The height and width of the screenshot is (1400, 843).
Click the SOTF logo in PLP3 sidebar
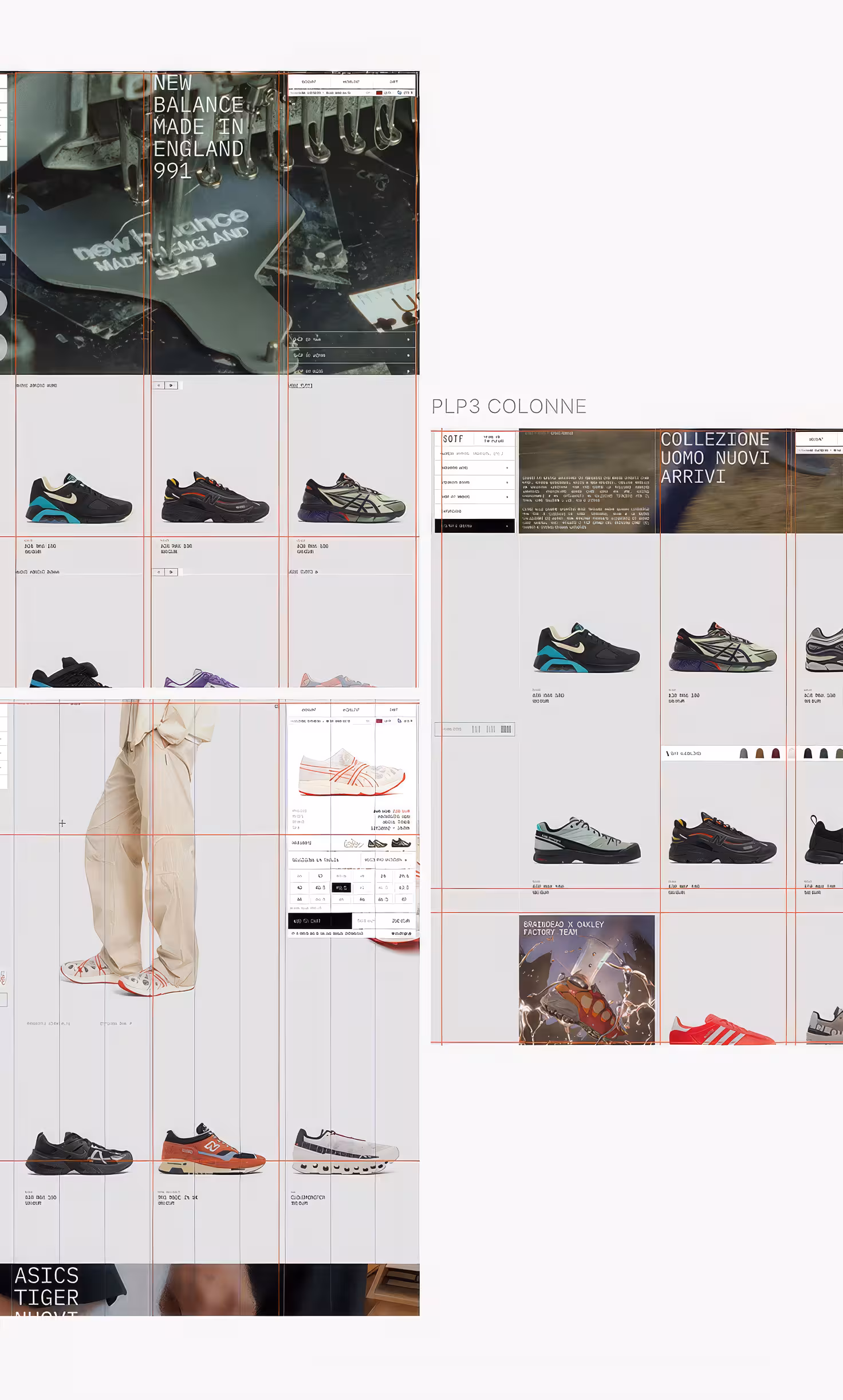click(x=453, y=439)
